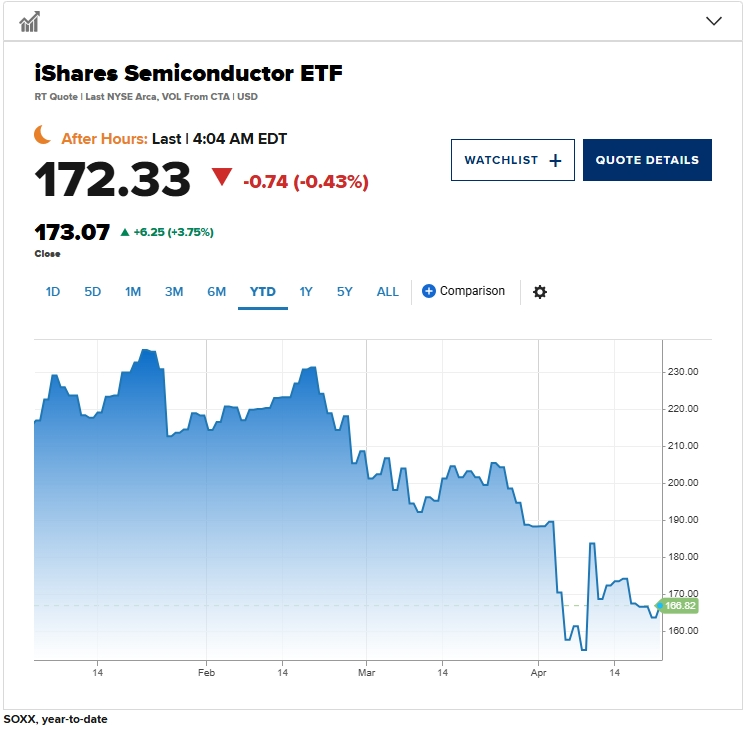This screenshot has height=730, width=744.
Task: Select the 1D time range tab
Action: (53, 291)
